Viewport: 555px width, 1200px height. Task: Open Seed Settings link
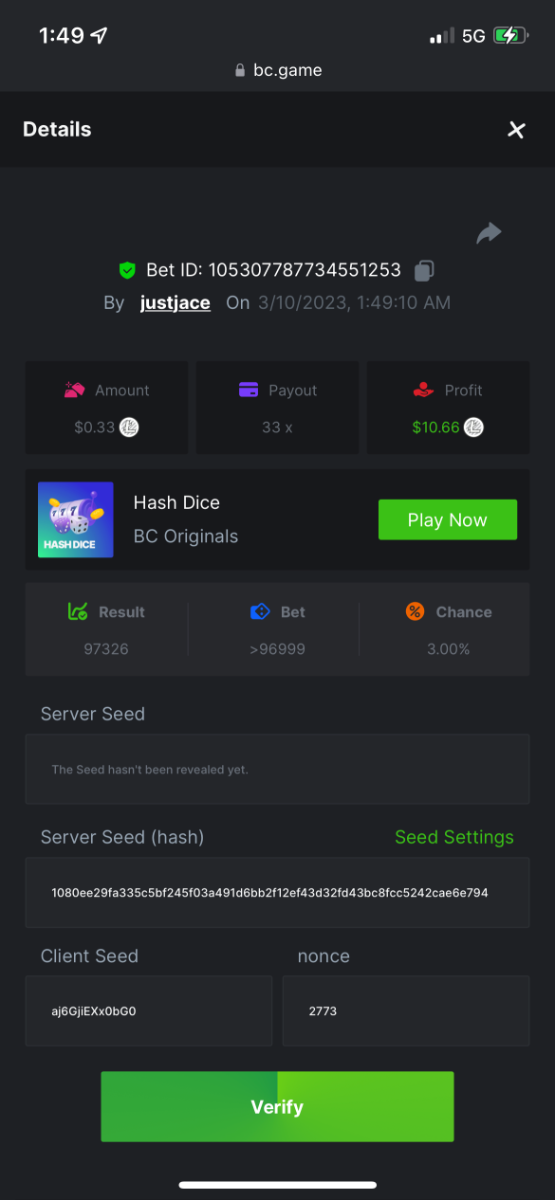454,838
